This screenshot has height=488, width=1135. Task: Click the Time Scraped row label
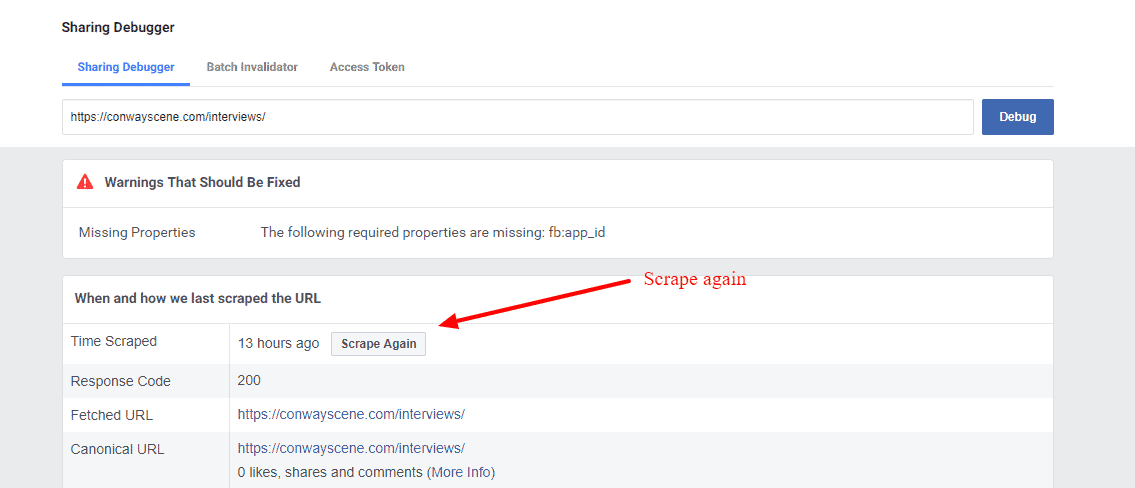click(x=114, y=342)
